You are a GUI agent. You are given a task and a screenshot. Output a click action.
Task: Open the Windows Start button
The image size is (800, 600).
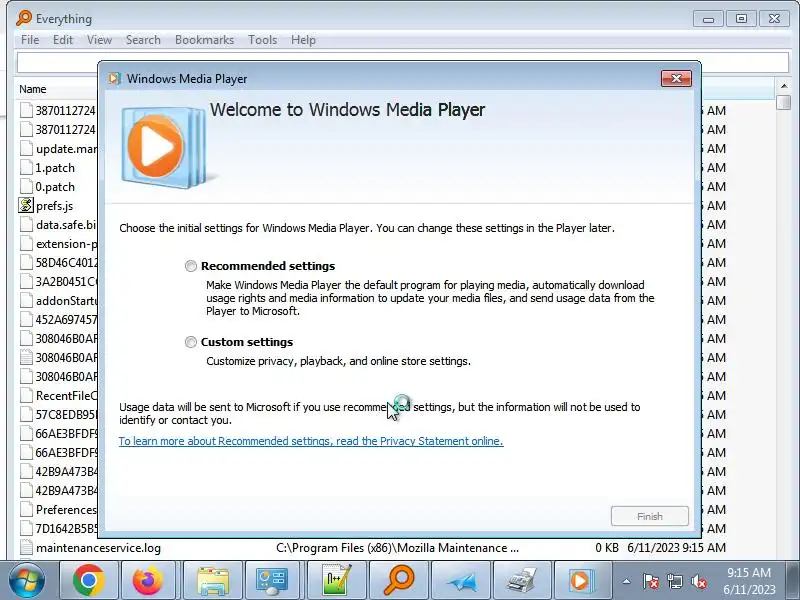pos(27,581)
